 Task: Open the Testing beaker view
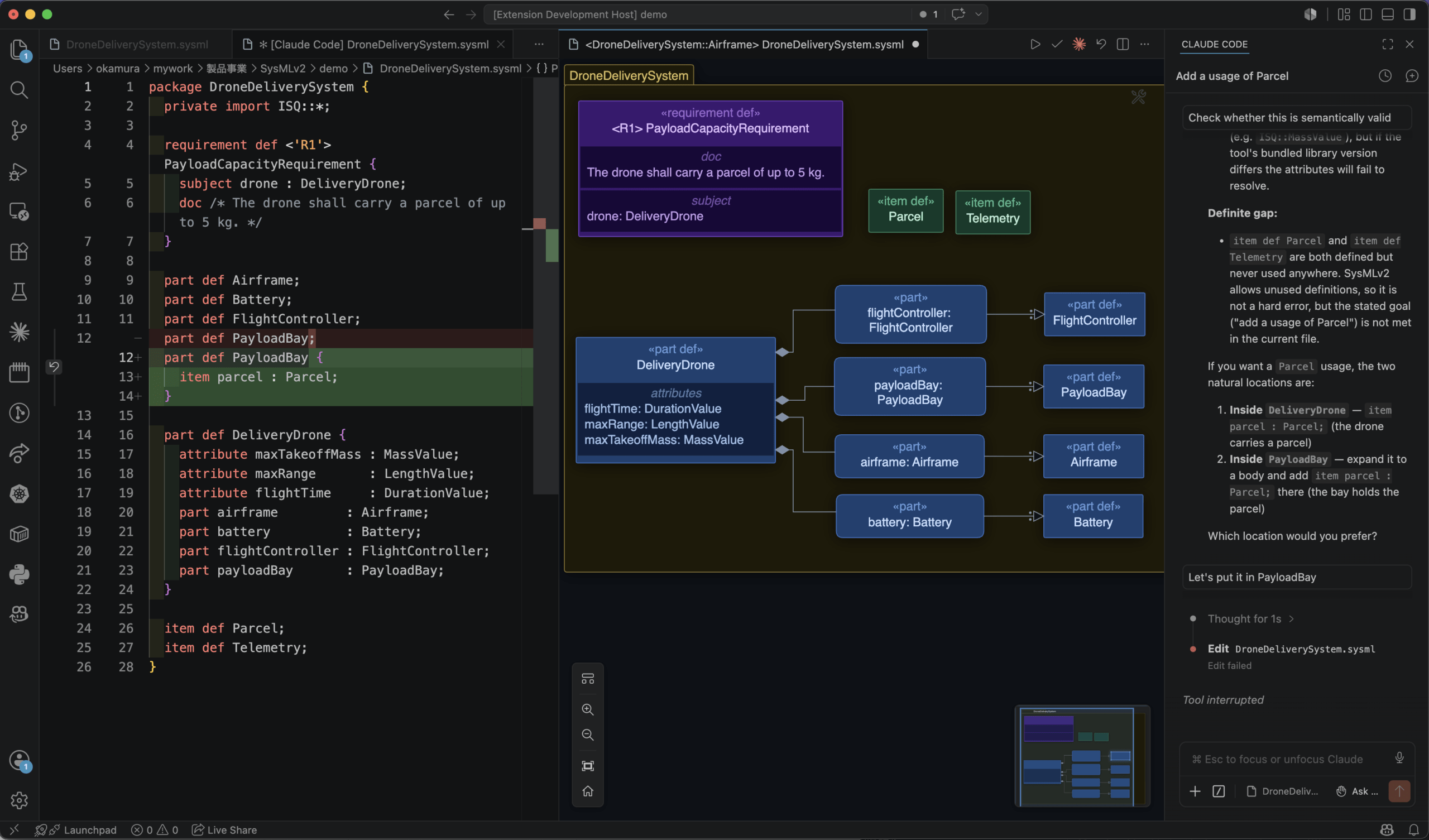19,291
